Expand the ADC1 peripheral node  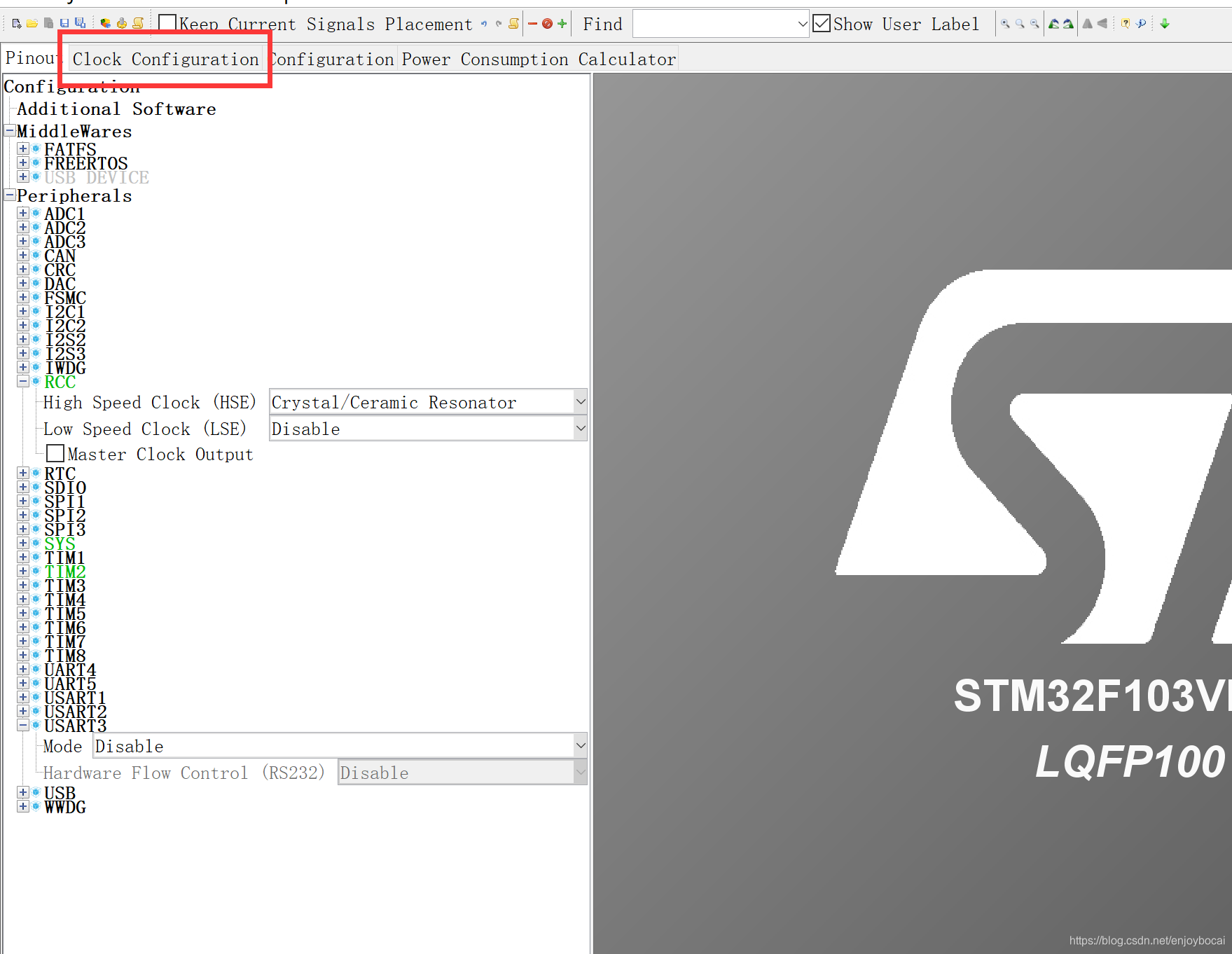point(23,213)
